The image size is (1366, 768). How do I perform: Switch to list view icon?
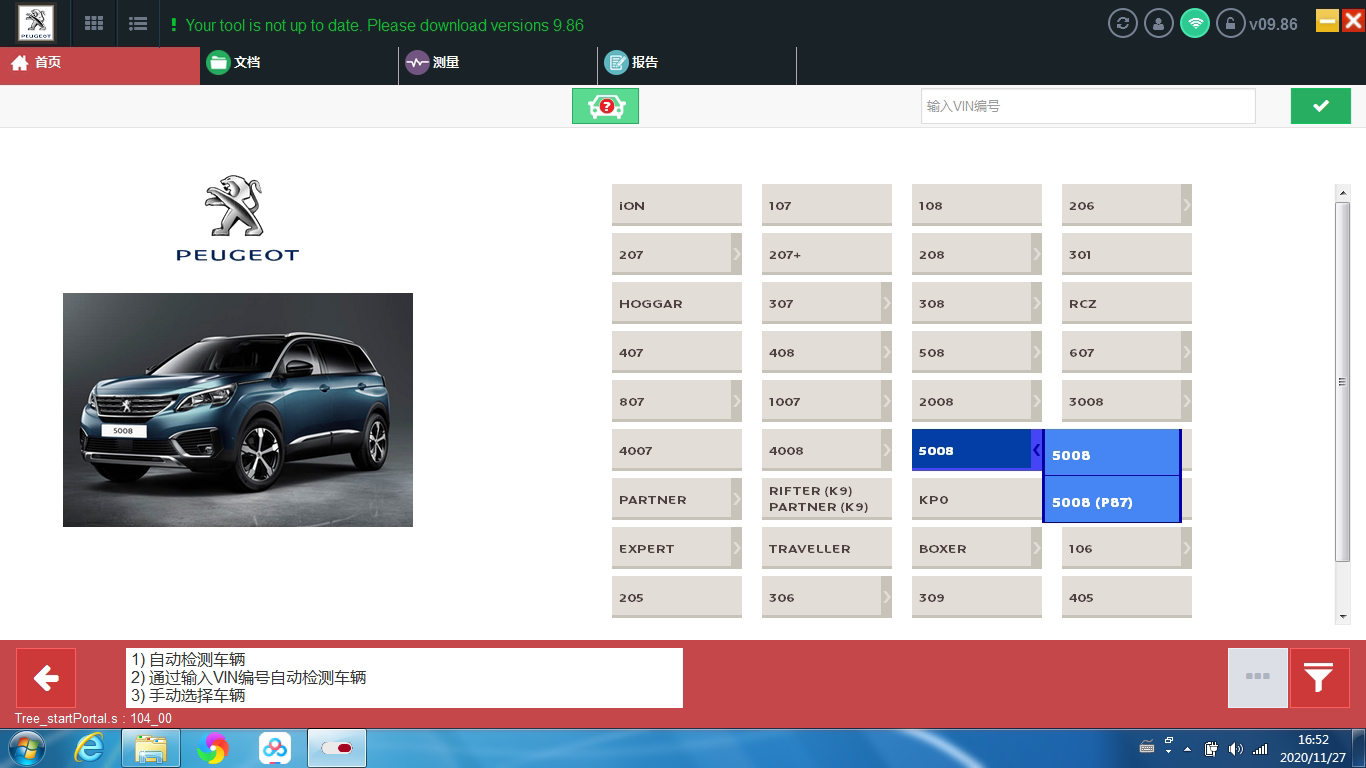(138, 24)
